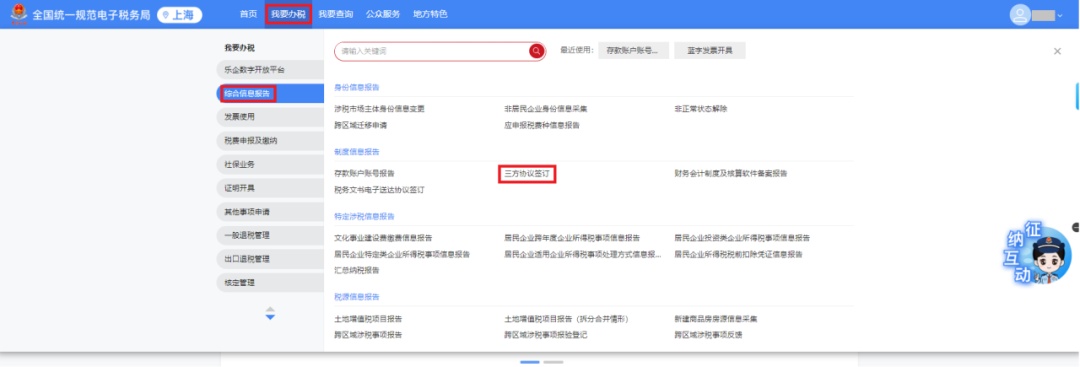Click recently used 蓝字发票开具 button
1080x367 pixels.
(x=709, y=50)
